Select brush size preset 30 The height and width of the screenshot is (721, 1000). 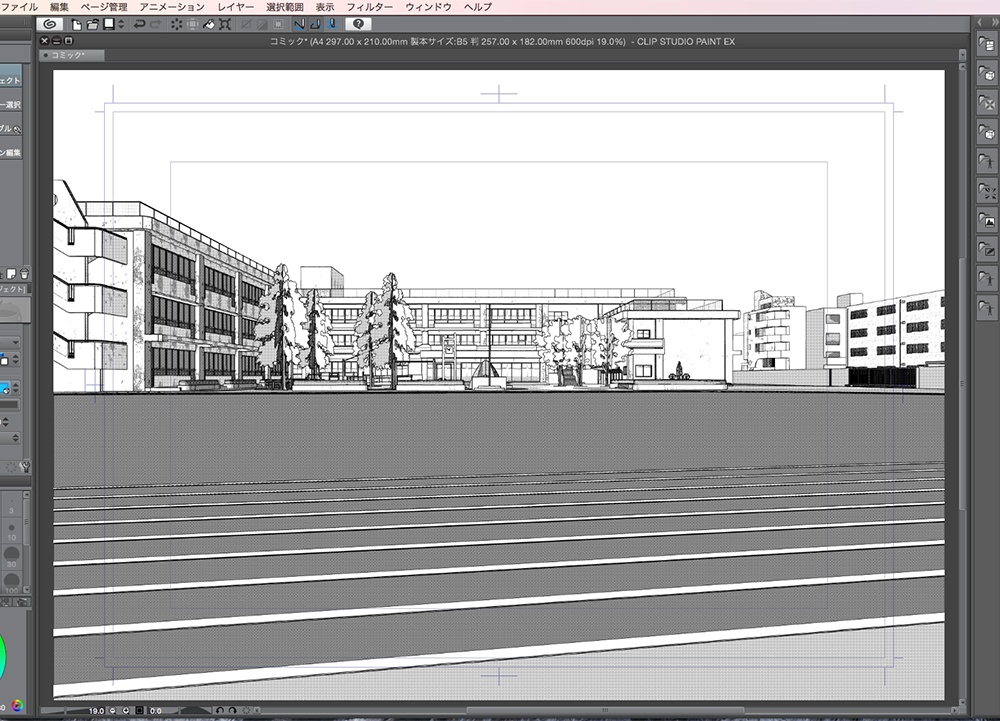point(11,557)
